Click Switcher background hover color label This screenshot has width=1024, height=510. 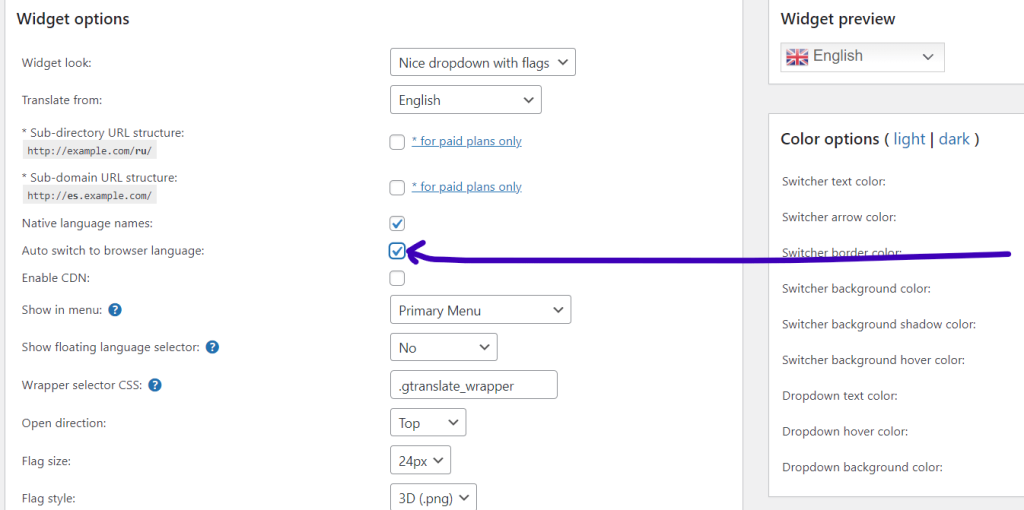[x=873, y=360]
